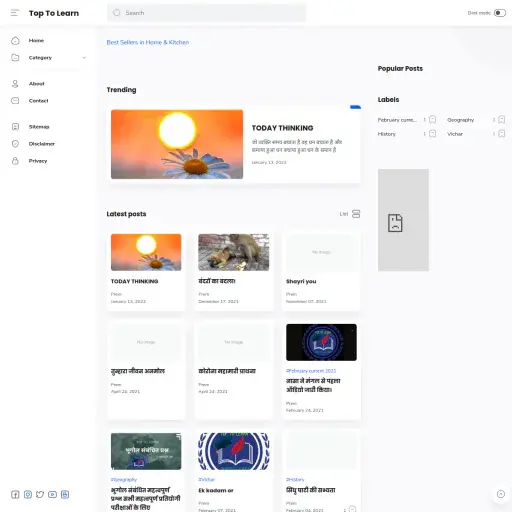
Task: Open the Sitemap menu item
Action: [39, 127]
